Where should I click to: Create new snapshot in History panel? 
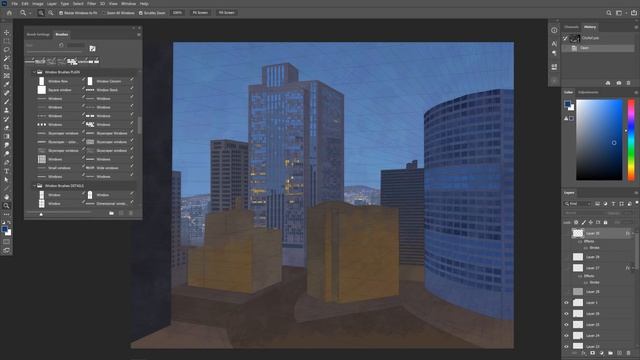click(618, 83)
